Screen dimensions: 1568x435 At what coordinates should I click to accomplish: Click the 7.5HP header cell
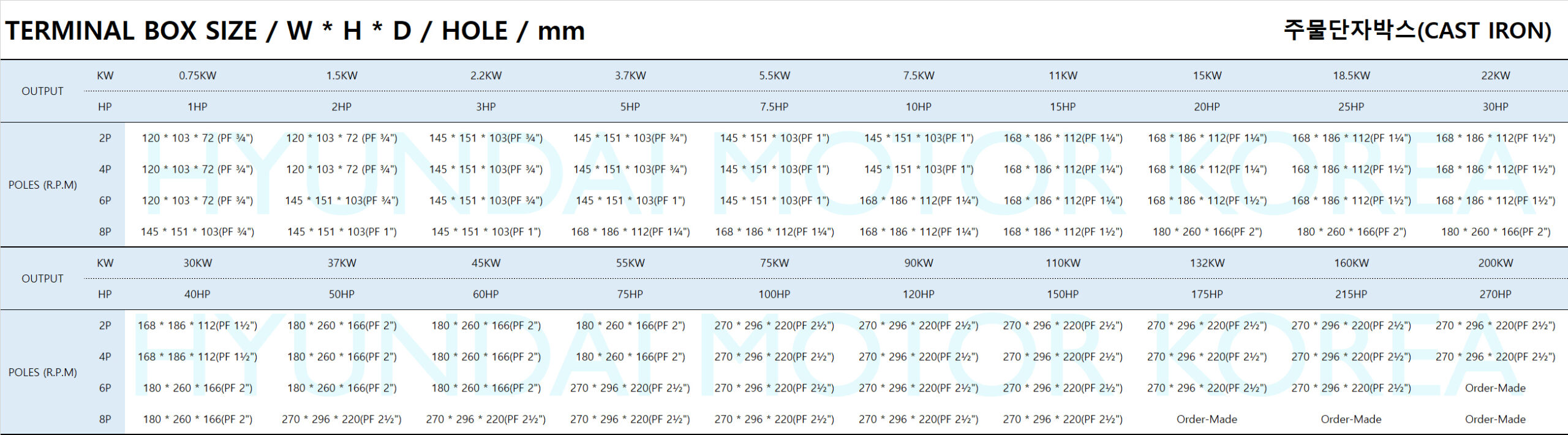(774, 107)
